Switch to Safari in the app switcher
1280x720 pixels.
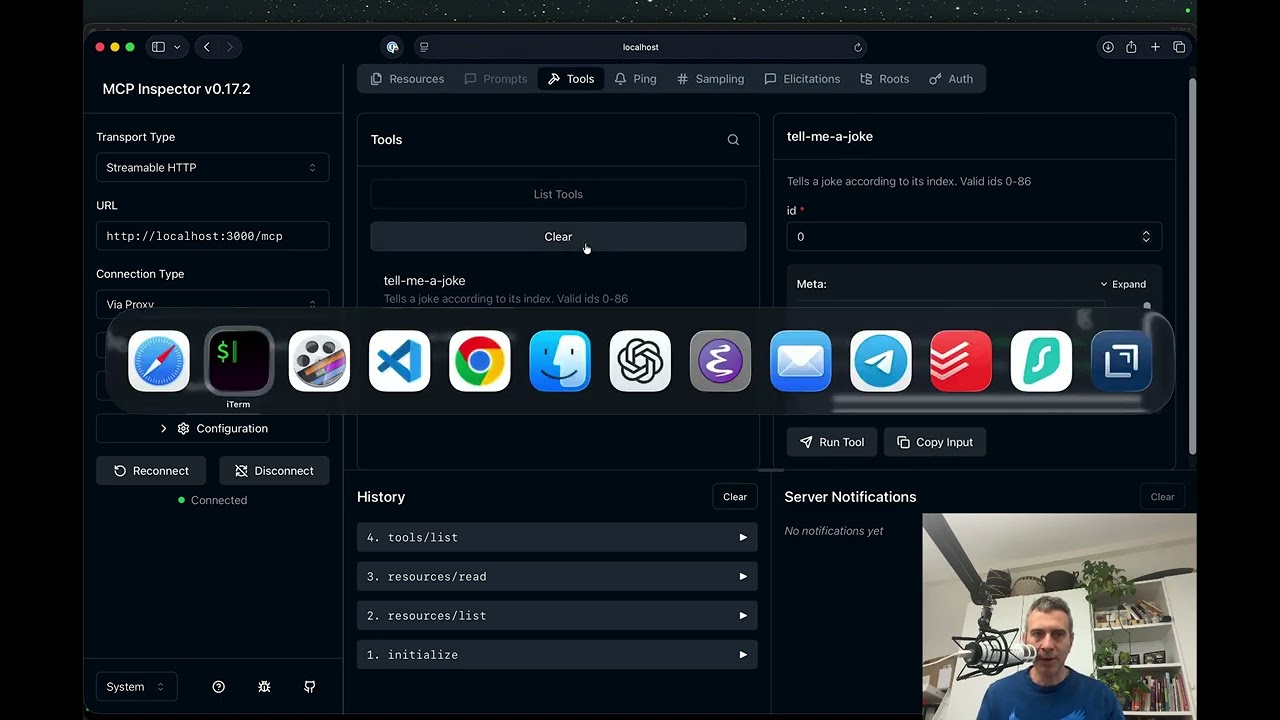(x=159, y=361)
